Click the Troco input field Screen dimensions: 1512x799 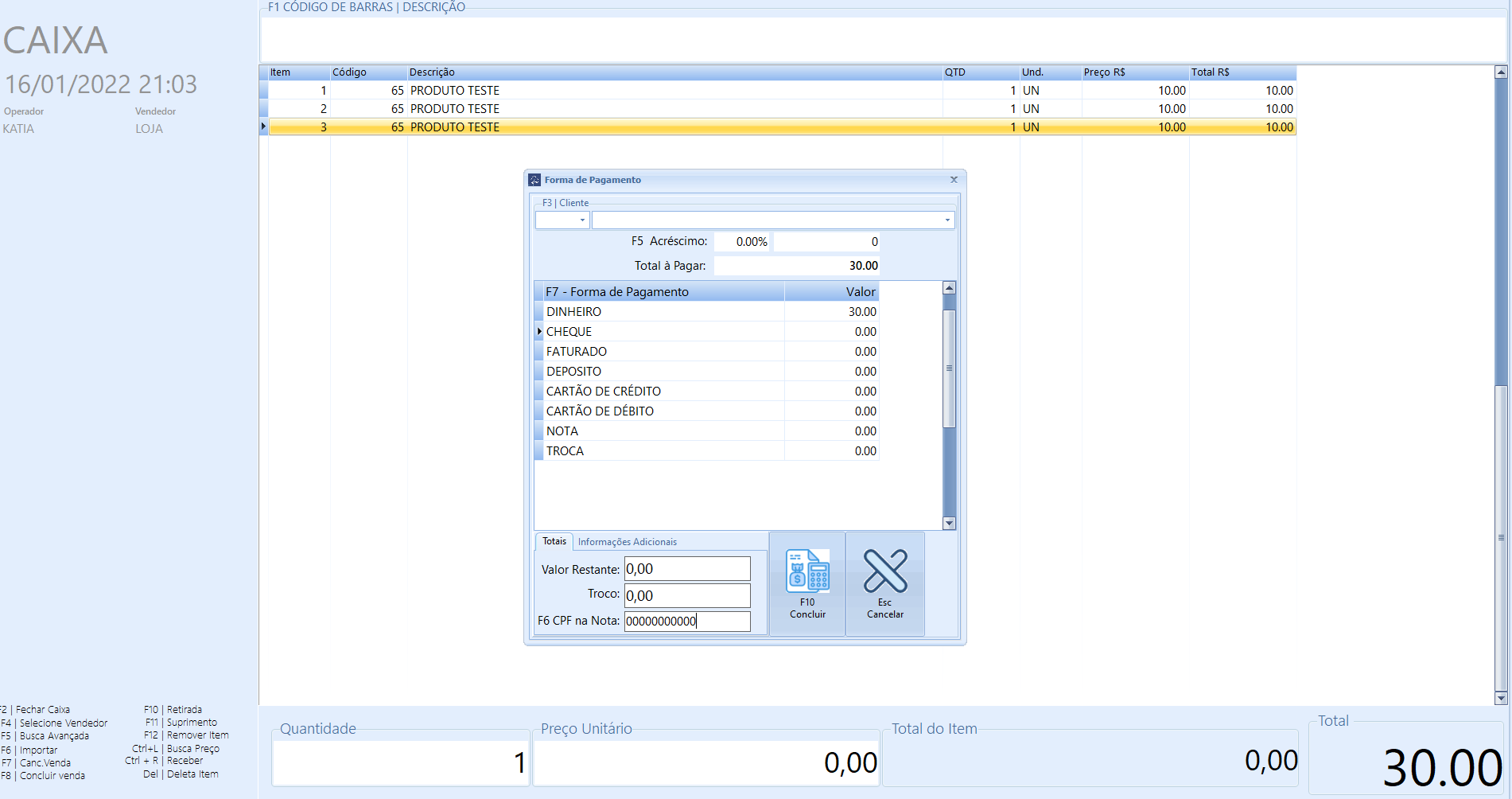click(686, 595)
